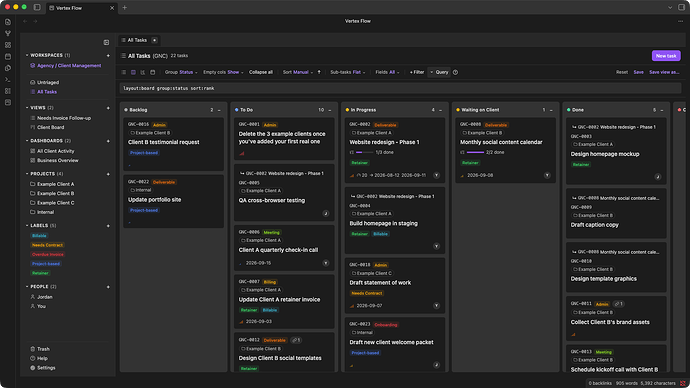This screenshot has height=388, width=690.
Task: Add a label with the Labels plus icon
Action: pos(108,226)
